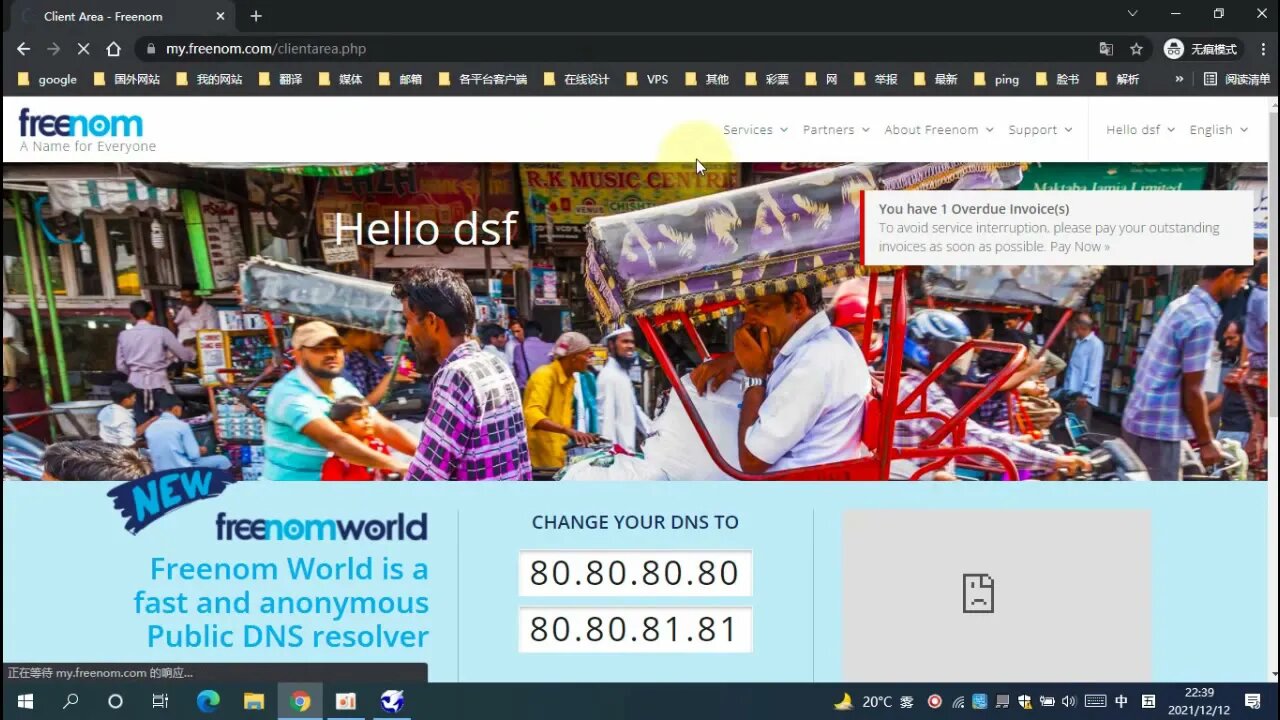
Task: Open the VPS bookmark folder
Action: (646, 79)
